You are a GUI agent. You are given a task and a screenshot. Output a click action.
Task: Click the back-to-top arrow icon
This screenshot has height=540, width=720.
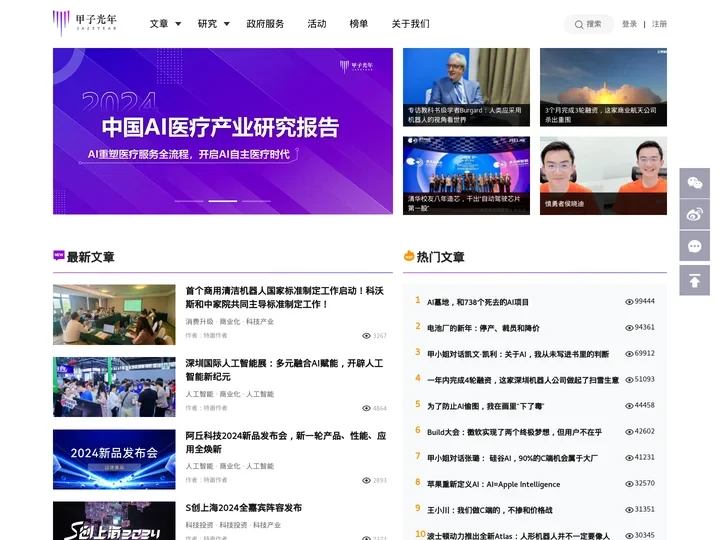tap(694, 280)
